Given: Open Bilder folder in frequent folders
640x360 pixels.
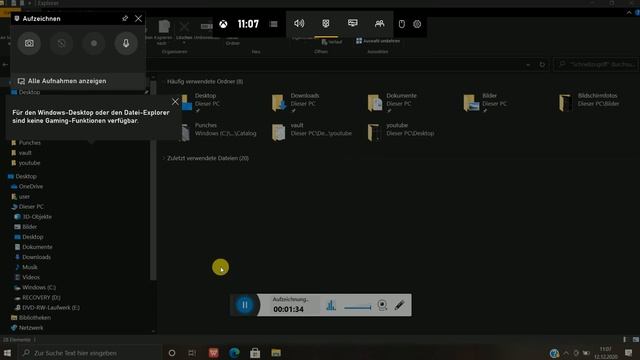Looking at the screenshot, I should [x=486, y=102].
